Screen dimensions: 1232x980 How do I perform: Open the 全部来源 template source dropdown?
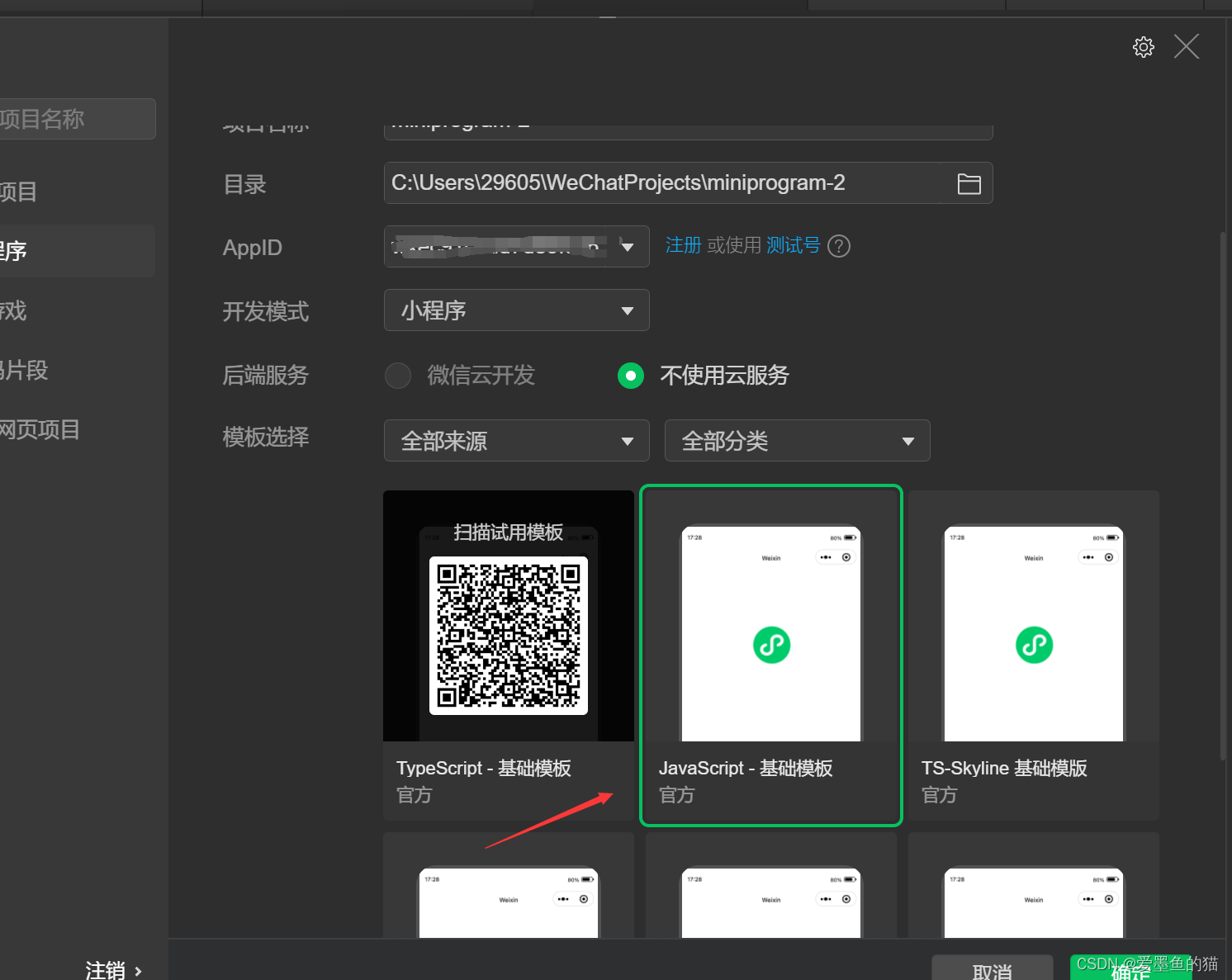517,441
